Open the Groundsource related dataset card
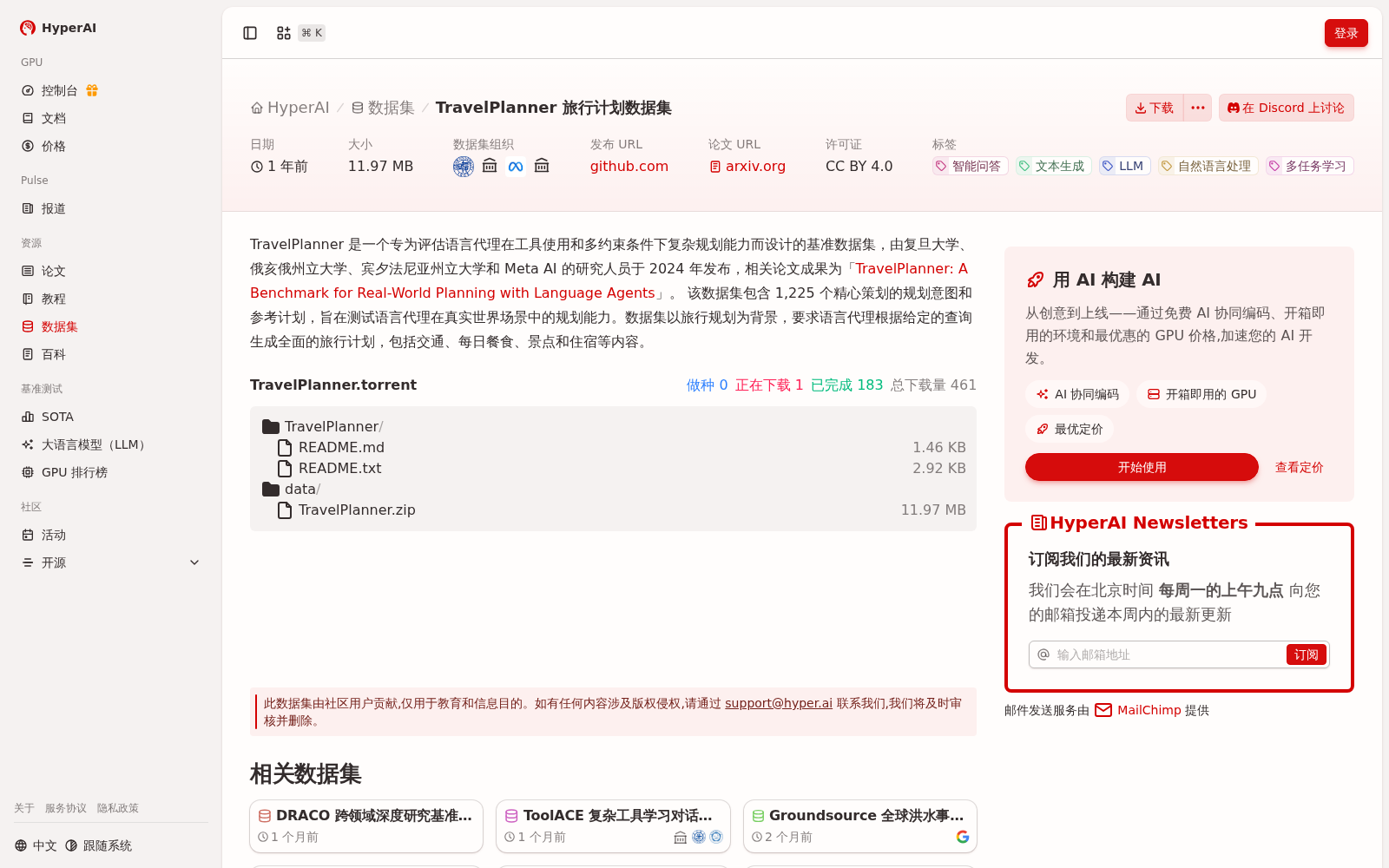Screen dimensions: 1389x868 860,826
